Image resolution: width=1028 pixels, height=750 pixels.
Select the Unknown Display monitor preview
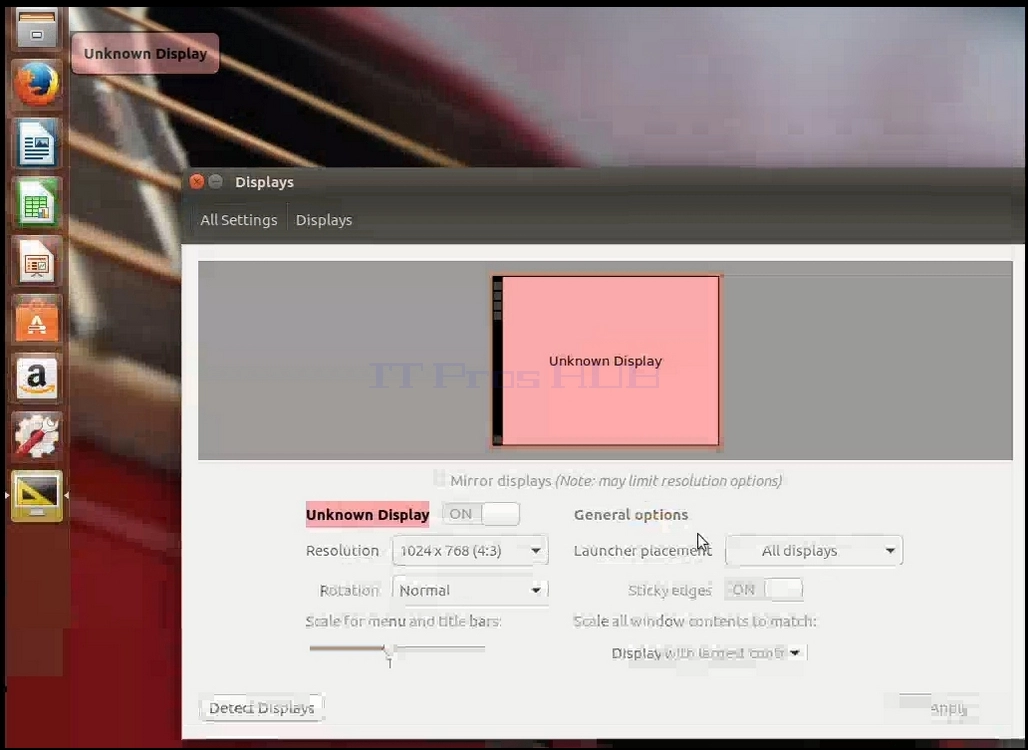coord(606,361)
